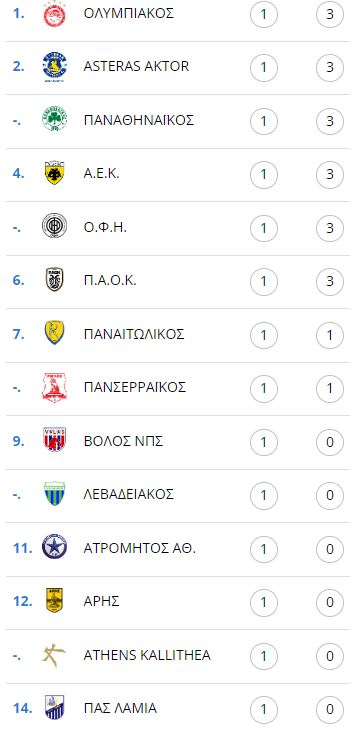360x730 pixels.
Task: Click the Olympiacos team crest
Action: 54,14
